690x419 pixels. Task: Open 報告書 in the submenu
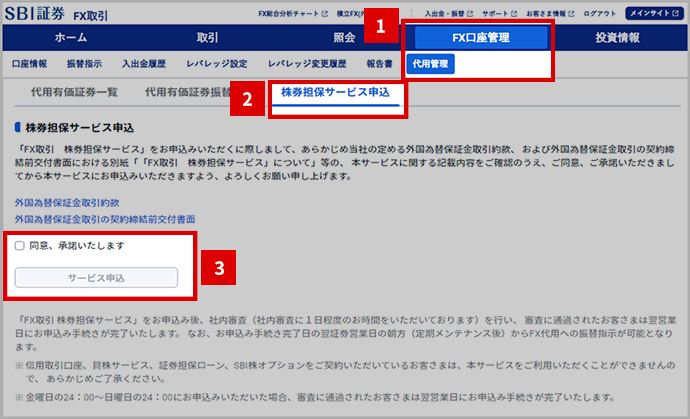tap(379, 64)
